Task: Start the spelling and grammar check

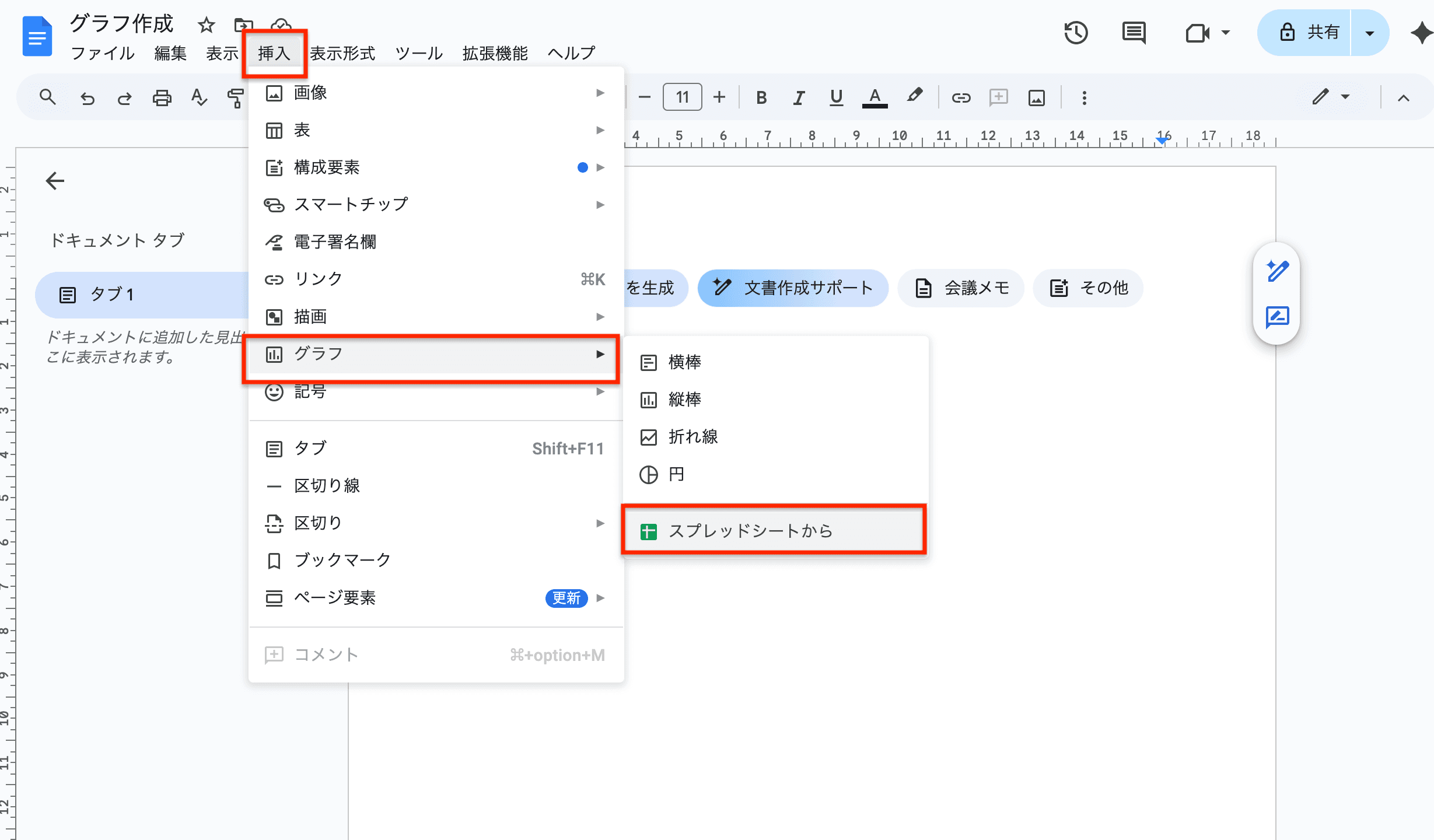Action: 199,97
